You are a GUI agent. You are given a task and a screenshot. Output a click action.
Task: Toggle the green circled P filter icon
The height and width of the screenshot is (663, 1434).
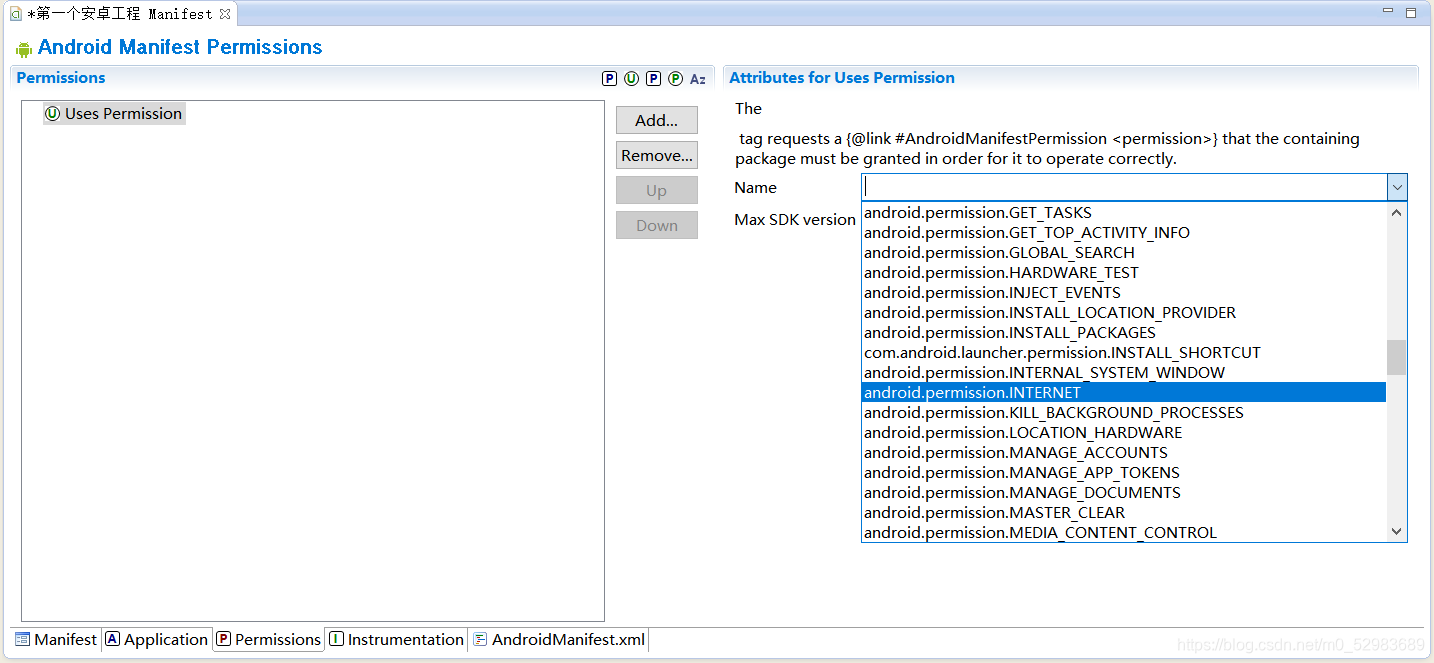click(675, 79)
